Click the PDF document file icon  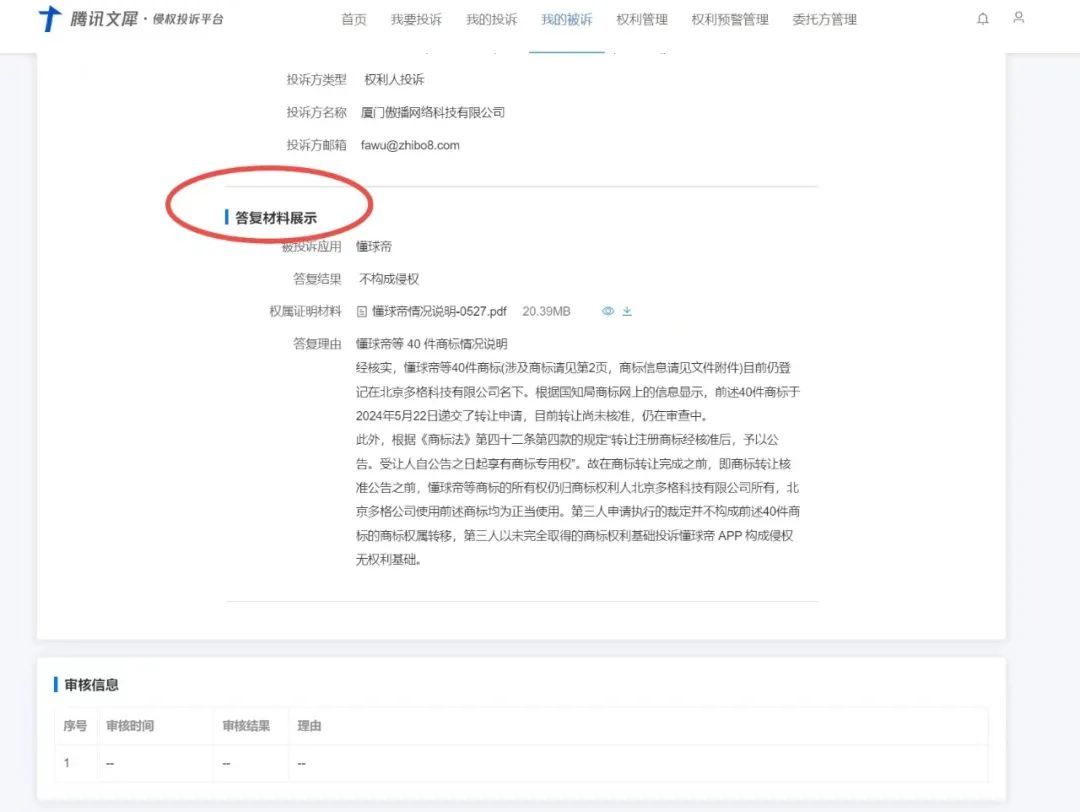362,312
